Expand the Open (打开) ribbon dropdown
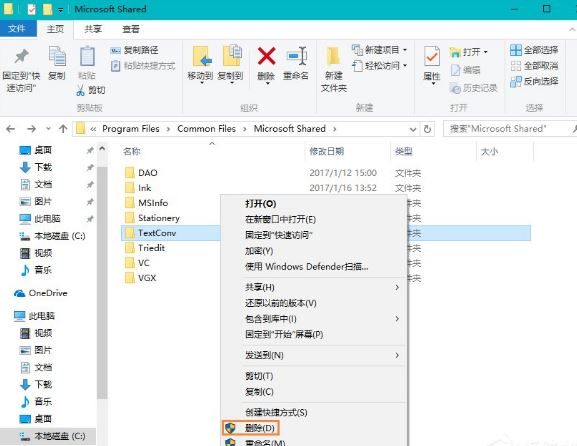This screenshot has height=446, width=577. pyautogui.click(x=469, y=52)
